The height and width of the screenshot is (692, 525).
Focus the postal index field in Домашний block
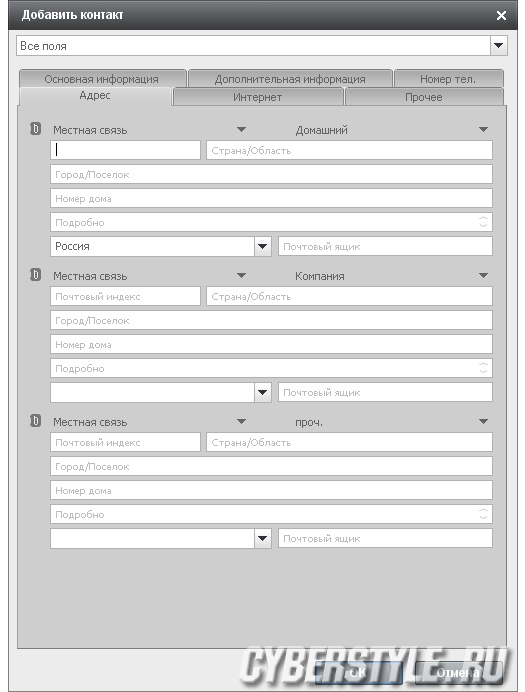(125, 150)
